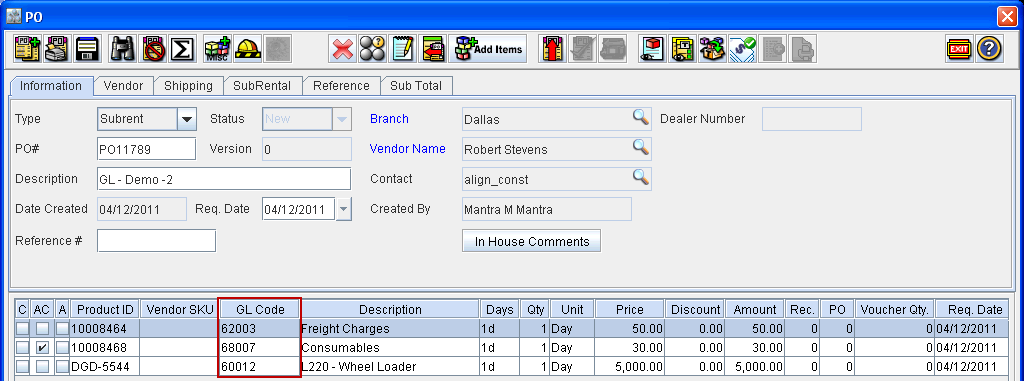Click the yellow sheet with eye icon
This screenshot has height=381, width=1024.
pyautogui.click(x=682, y=49)
